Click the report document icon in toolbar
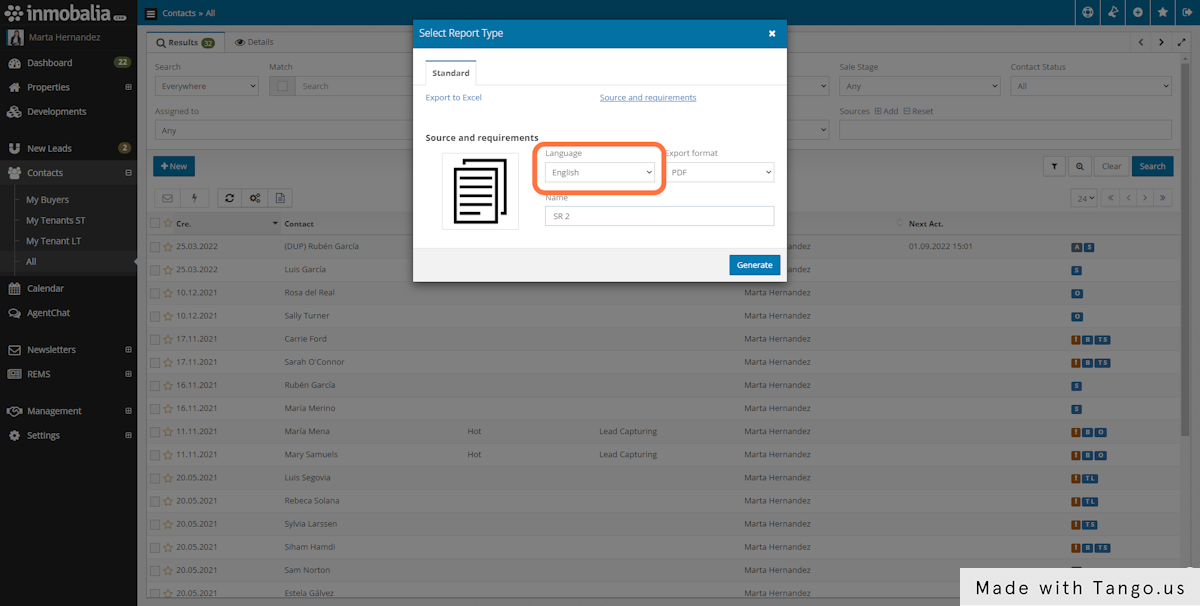The width and height of the screenshot is (1200, 606). pyautogui.click(x=281, y=198)
